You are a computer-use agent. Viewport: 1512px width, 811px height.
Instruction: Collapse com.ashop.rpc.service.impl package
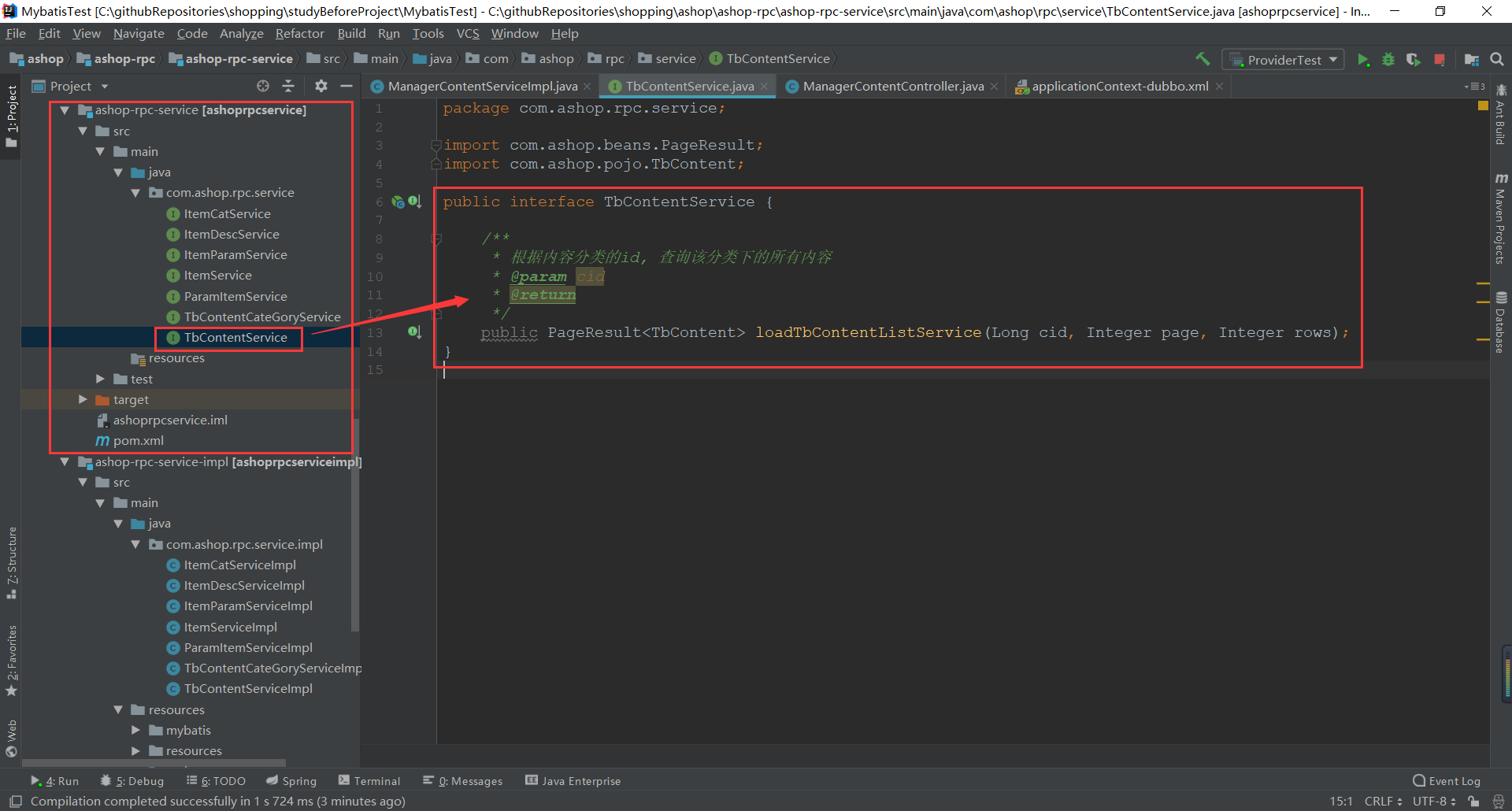point(135,544)
